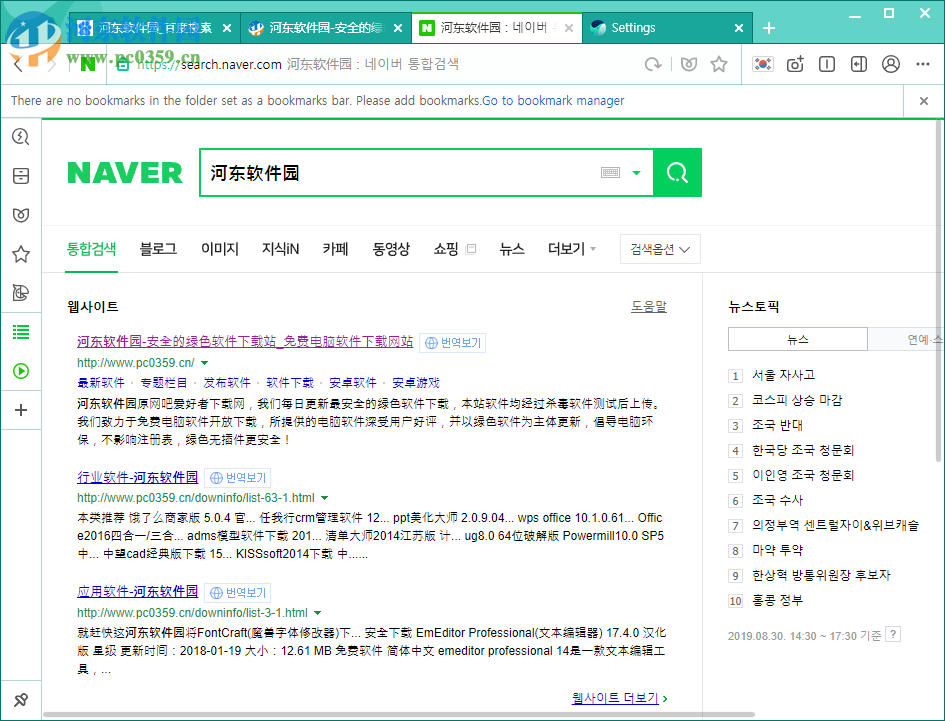Expand the 더보기 menu in search tabs

(x=571, y=249)
